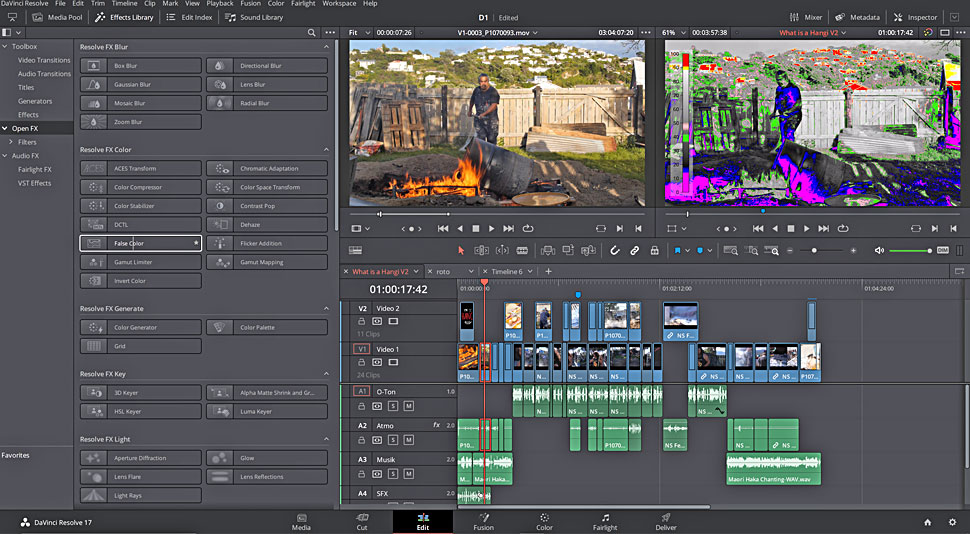This screenshot has height=534, width=970.
Task: Click the search icon in Effects Library
Action: [x=313, y=32]
